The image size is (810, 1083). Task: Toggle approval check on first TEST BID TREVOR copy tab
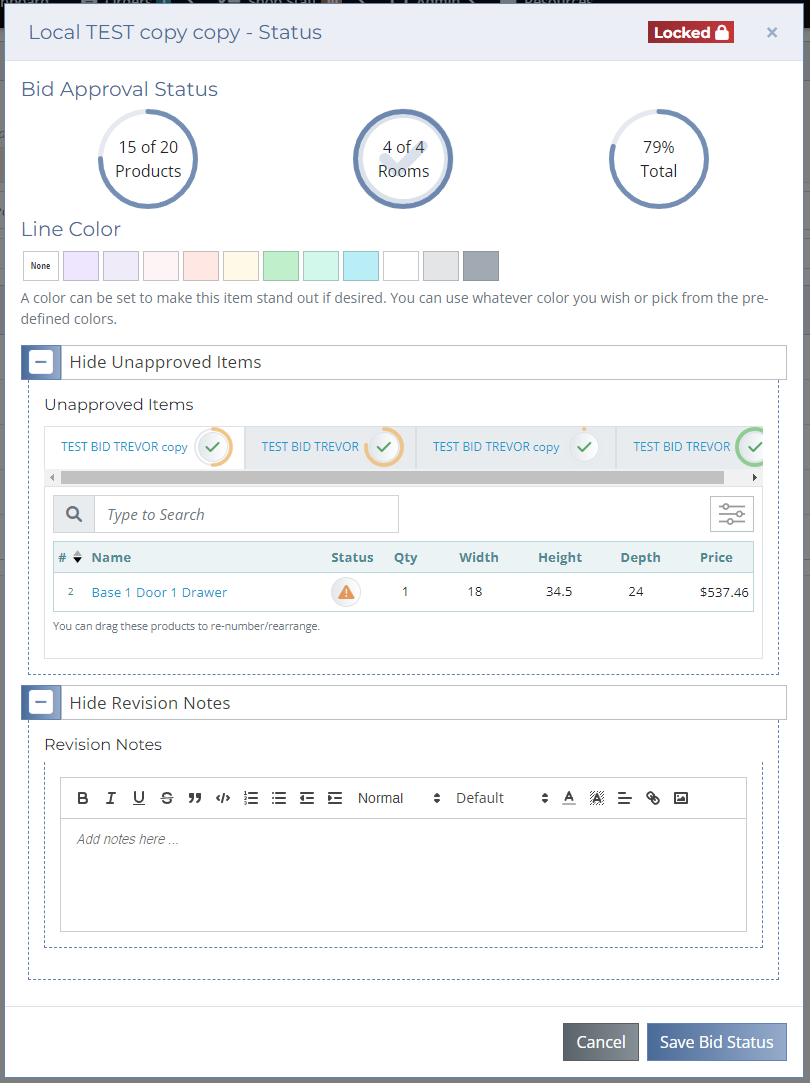[x=213, y=447]
